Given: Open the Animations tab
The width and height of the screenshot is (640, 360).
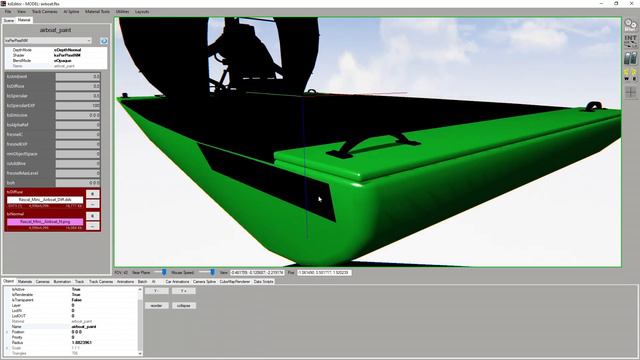Looking at the screenshot, I should point(125,282).
